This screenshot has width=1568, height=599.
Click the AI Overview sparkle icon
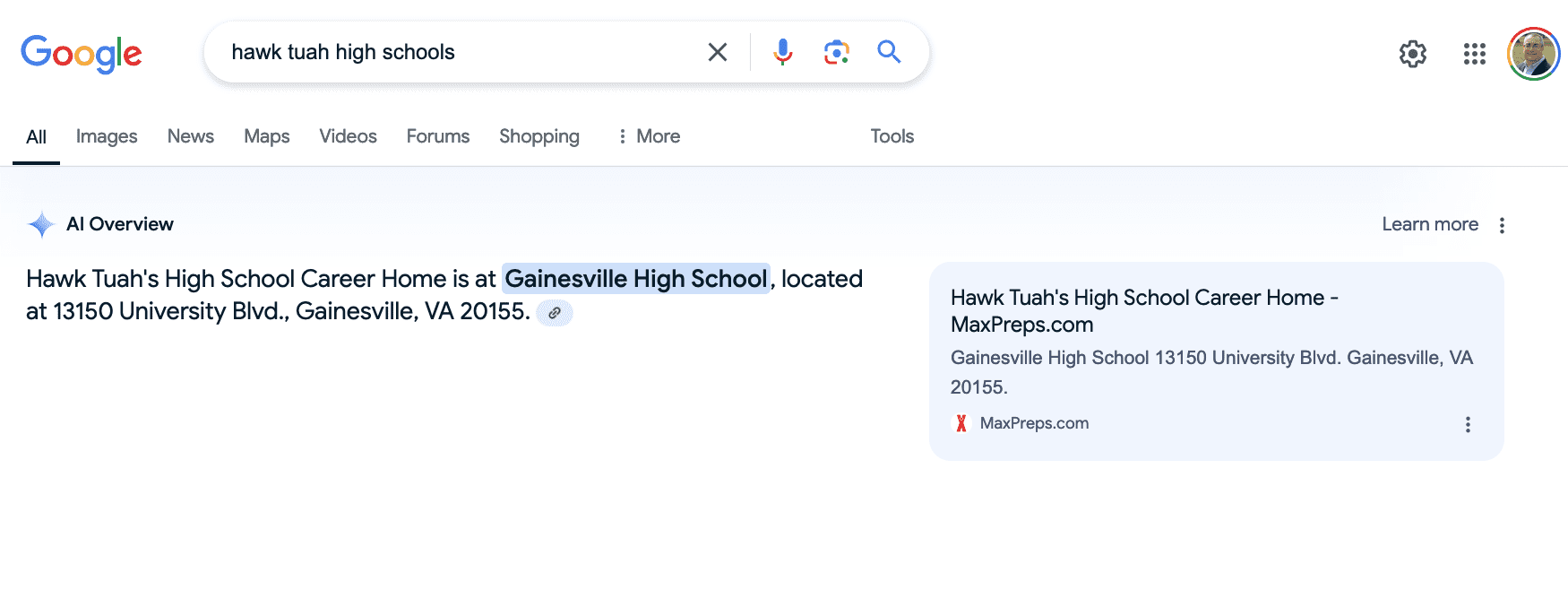41,223
